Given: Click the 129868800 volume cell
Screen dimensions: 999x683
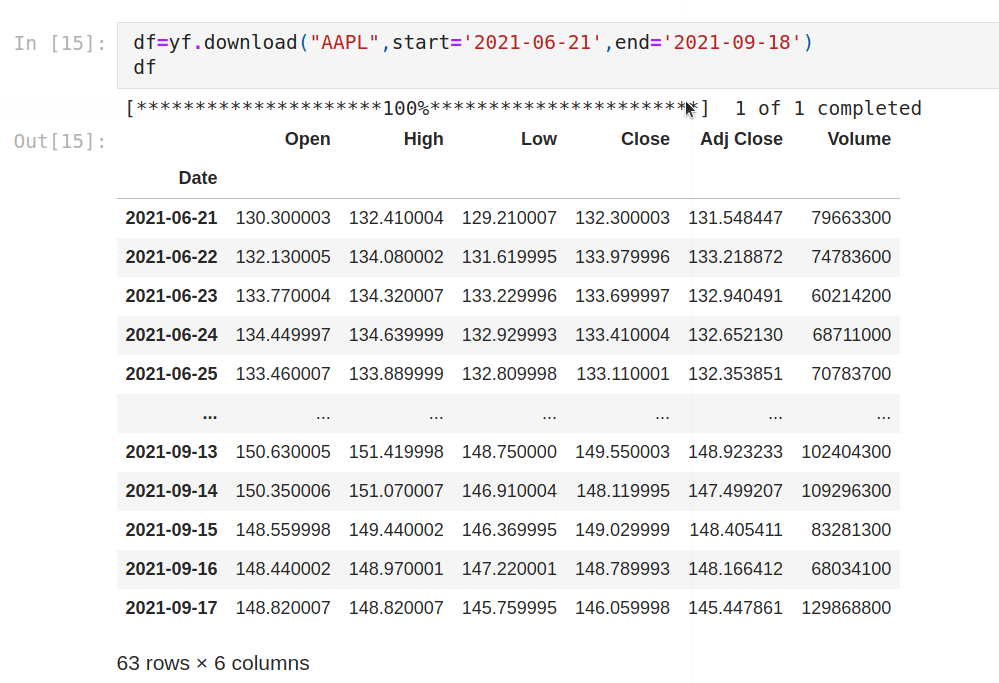Looking at the screenshot, I should (846, 608).
